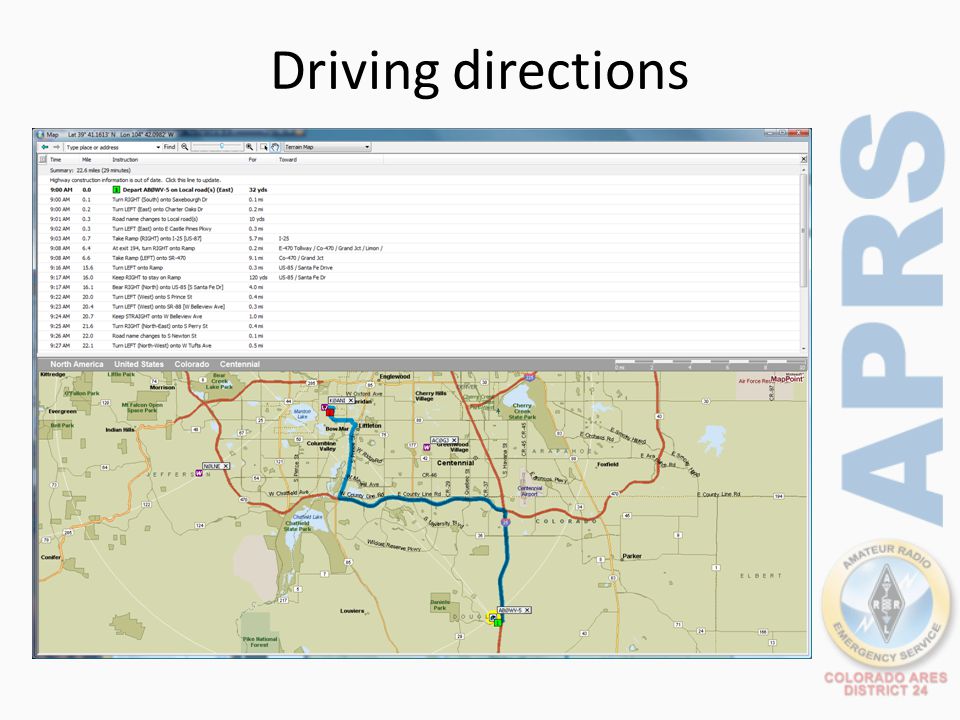Click the directions list icon beside Time
This screenshot has height=720, width=960.
pos(42,159)
